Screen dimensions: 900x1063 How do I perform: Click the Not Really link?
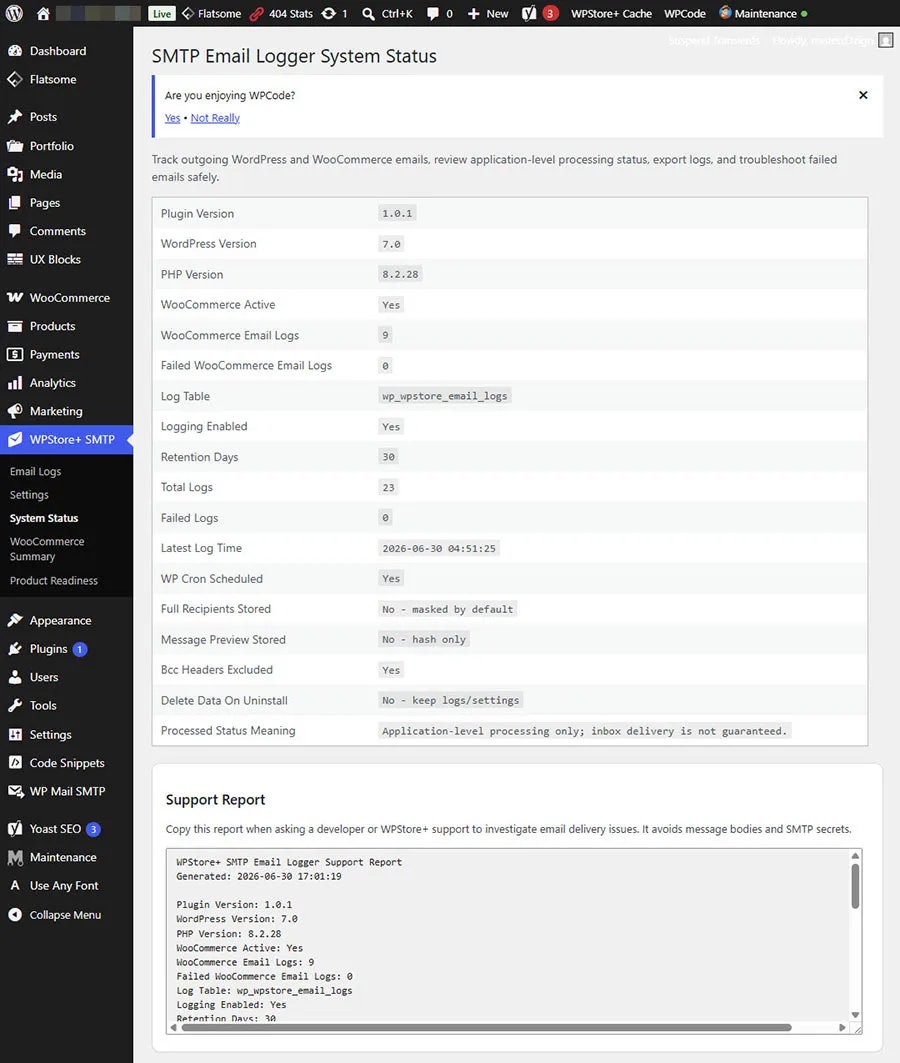pyautogui.click(x=216, y=118)
